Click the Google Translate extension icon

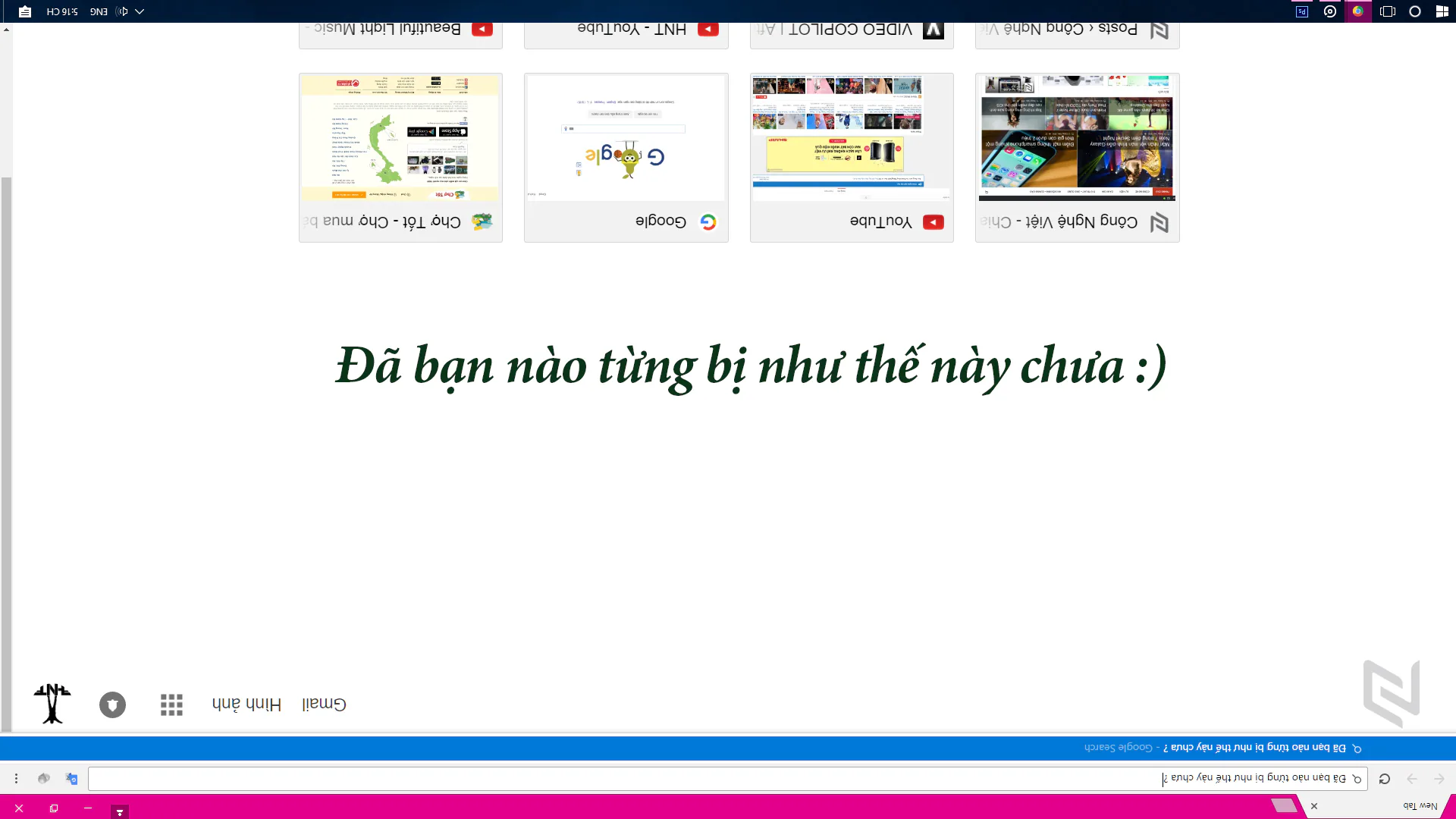(71, 779)
